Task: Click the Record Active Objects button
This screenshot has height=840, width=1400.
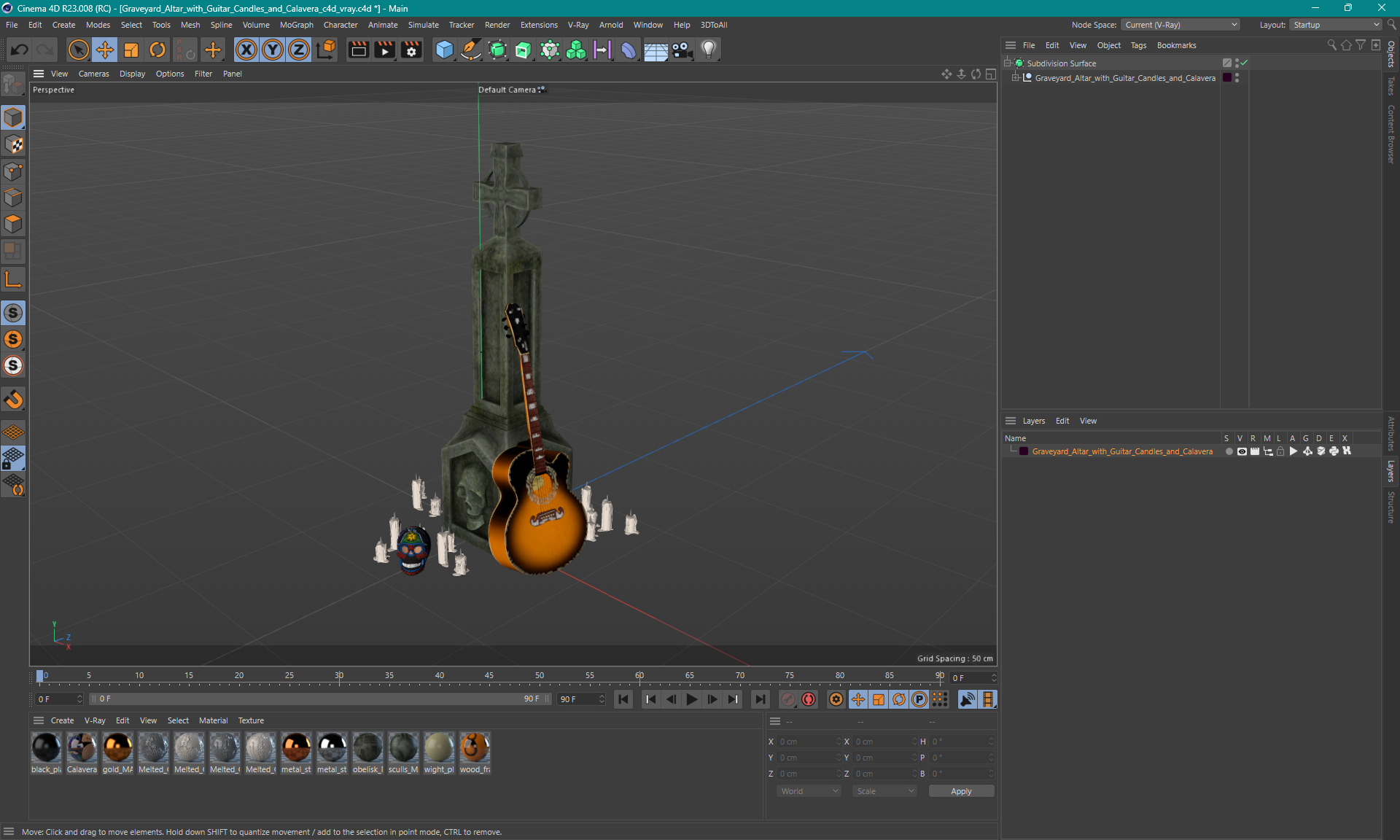Action: point(788,699)
